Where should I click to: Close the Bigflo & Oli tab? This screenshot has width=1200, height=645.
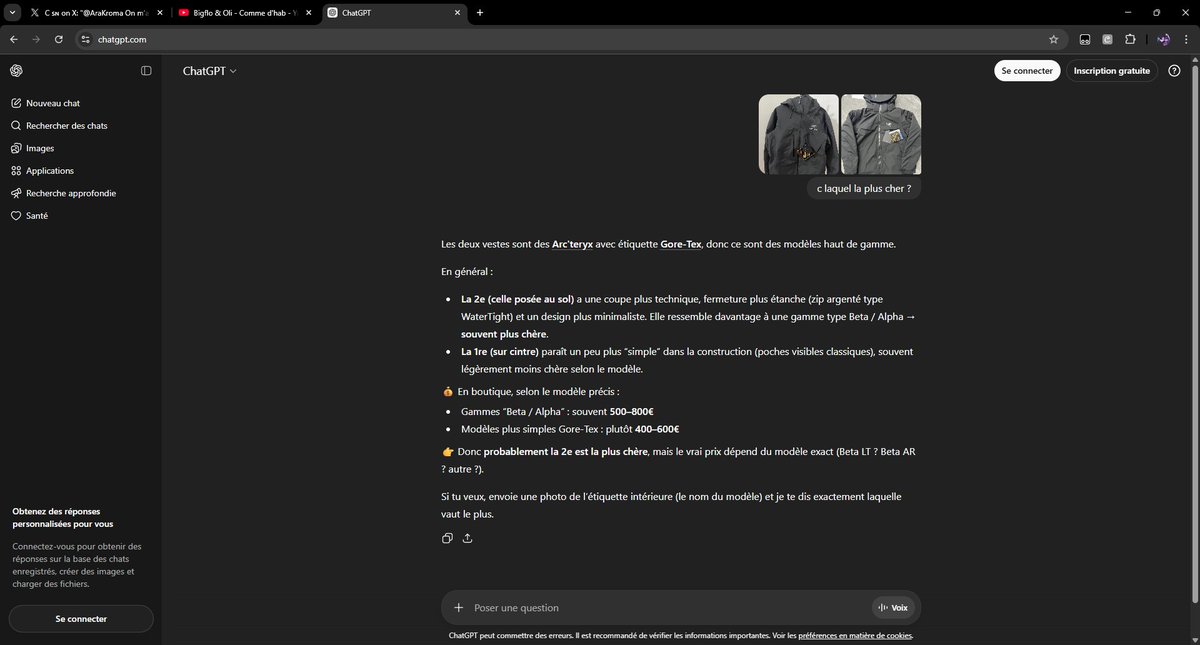(x=307, y=13)
